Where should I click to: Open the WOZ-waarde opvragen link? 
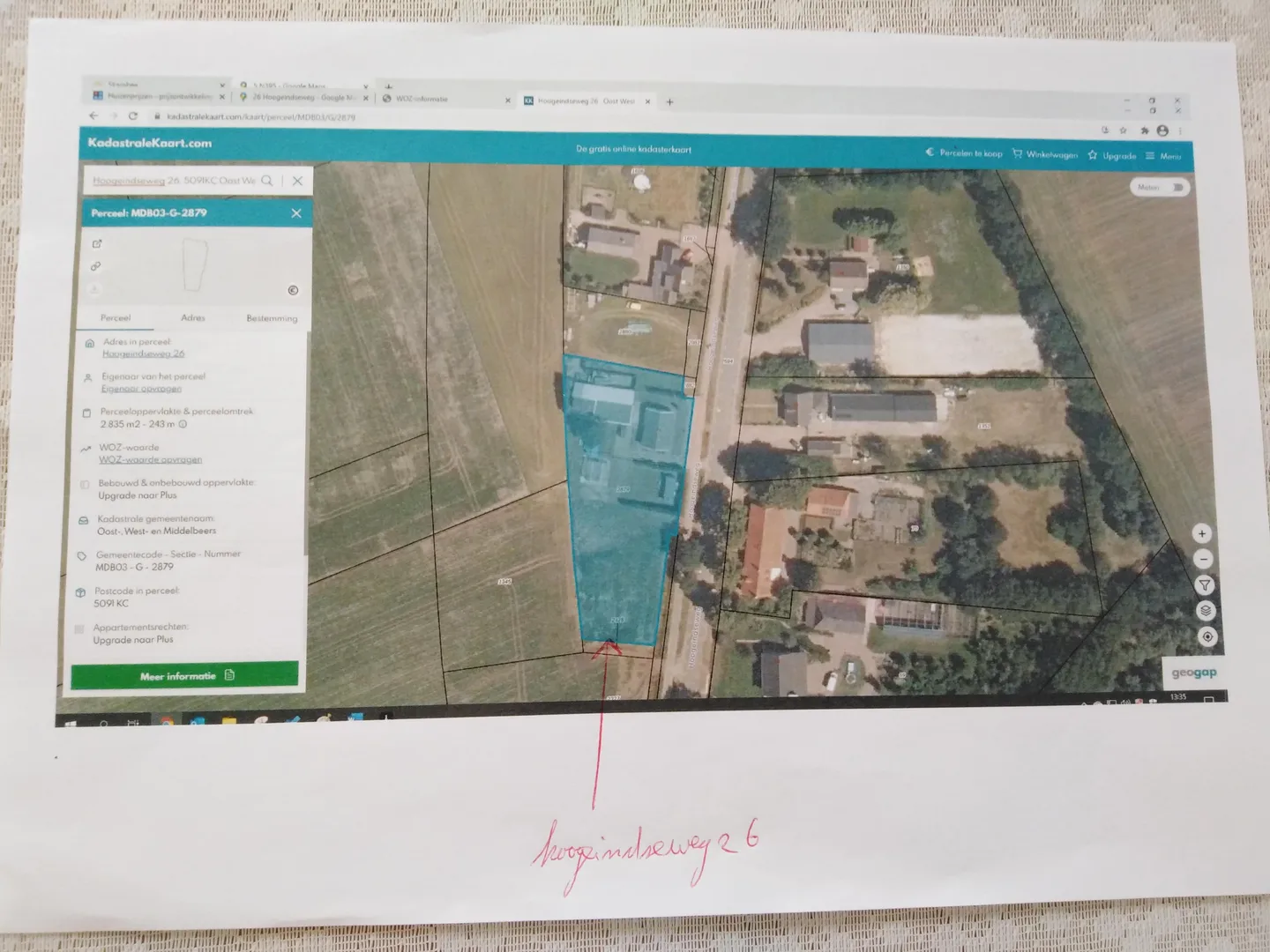coord(150,459)
